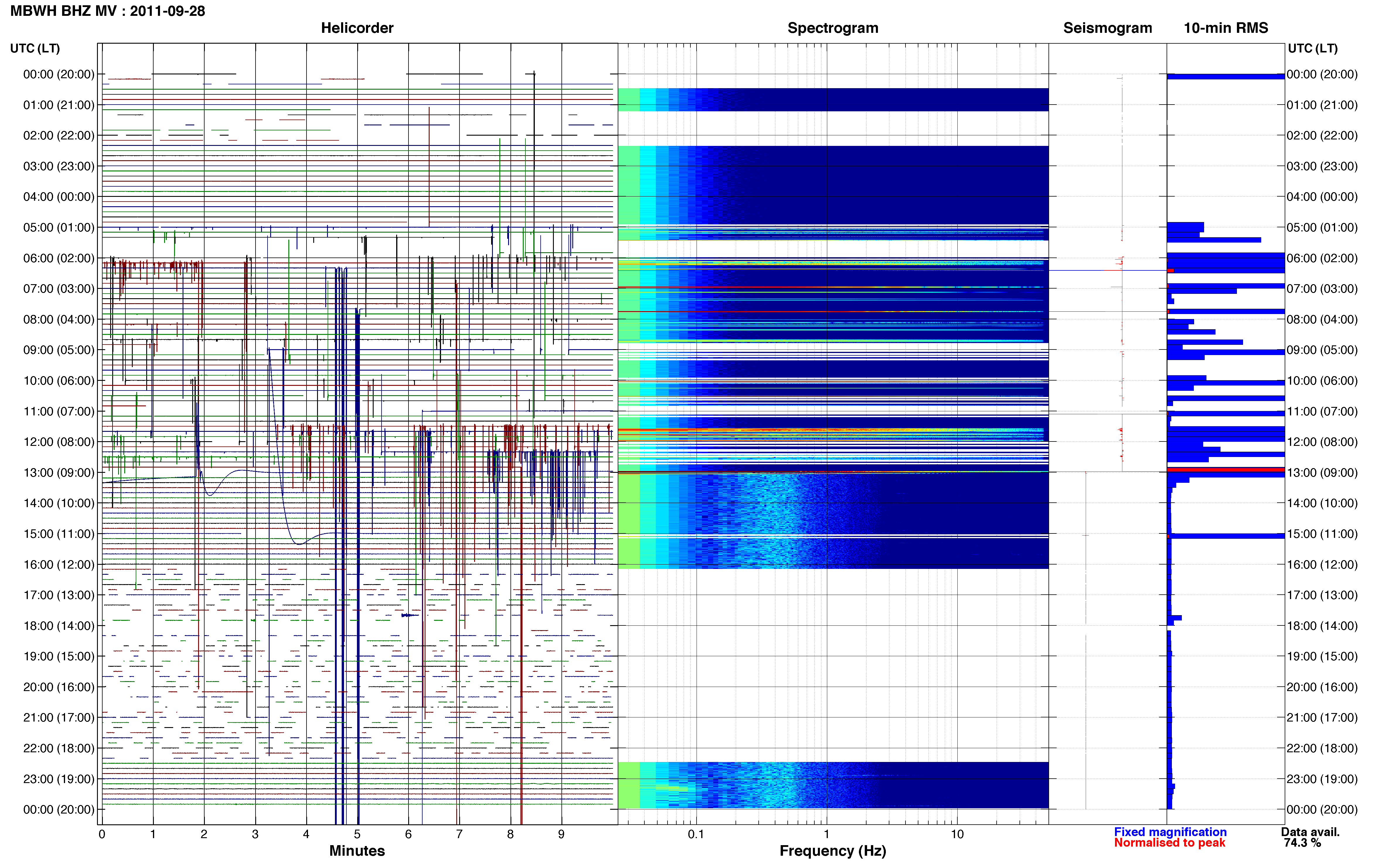Click the 10 tick on the Frequency axis
This screenshot has height=868, width=1389.
(x=957, y=834)
